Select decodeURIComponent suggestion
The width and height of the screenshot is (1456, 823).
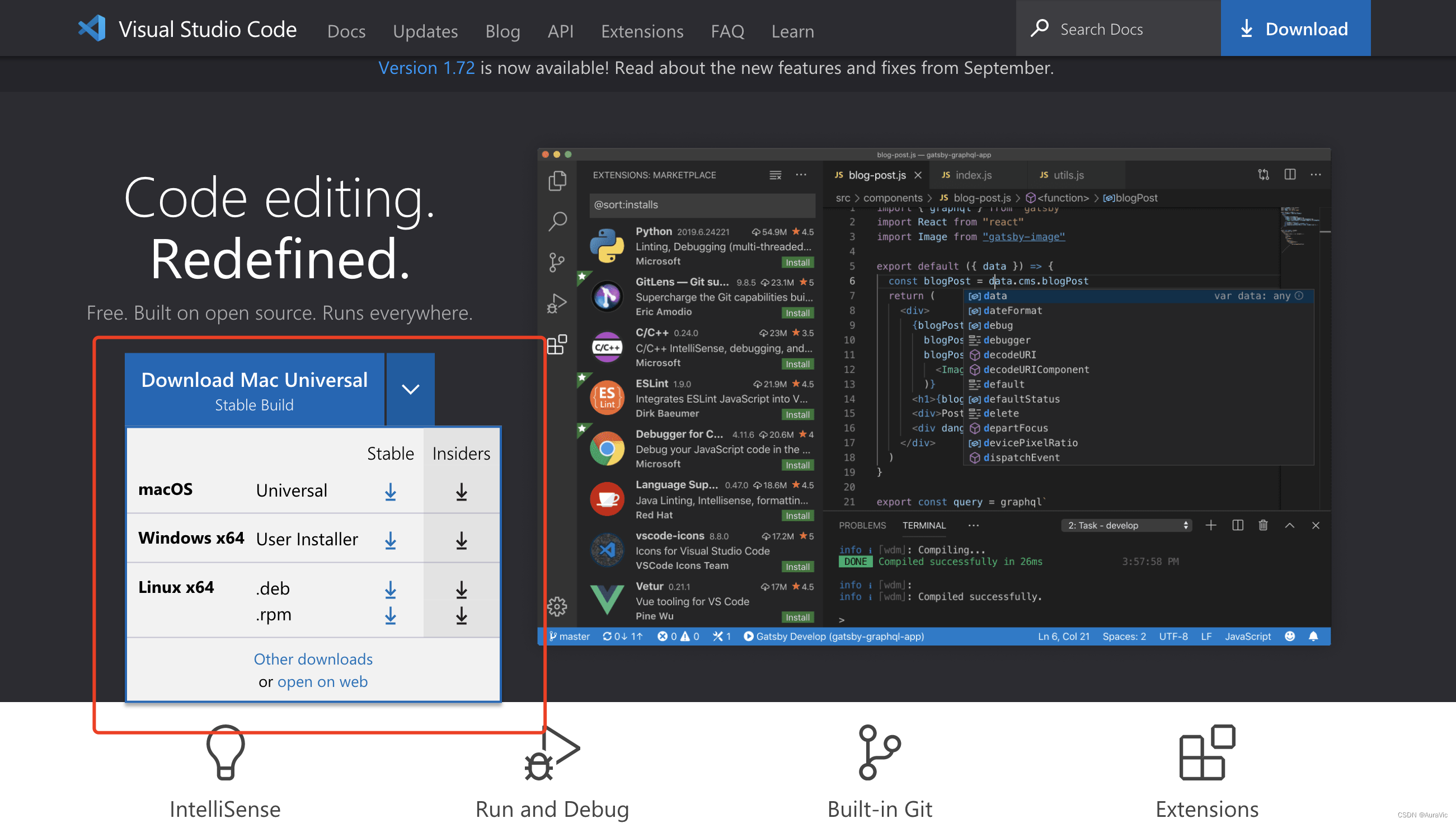pos(1138,370)
